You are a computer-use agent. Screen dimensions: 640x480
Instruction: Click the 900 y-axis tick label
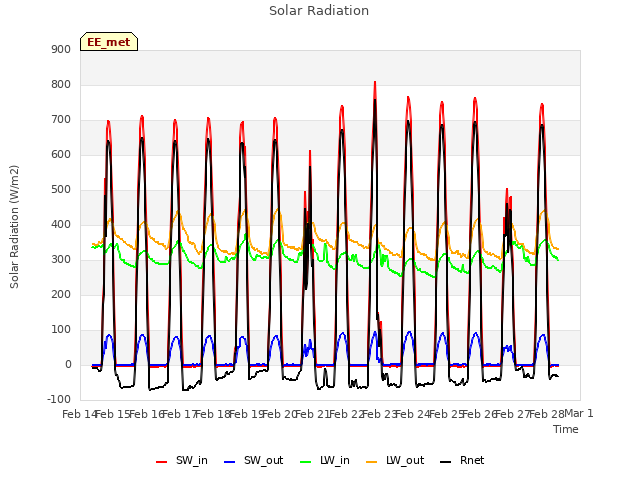[x=61, y=49]
